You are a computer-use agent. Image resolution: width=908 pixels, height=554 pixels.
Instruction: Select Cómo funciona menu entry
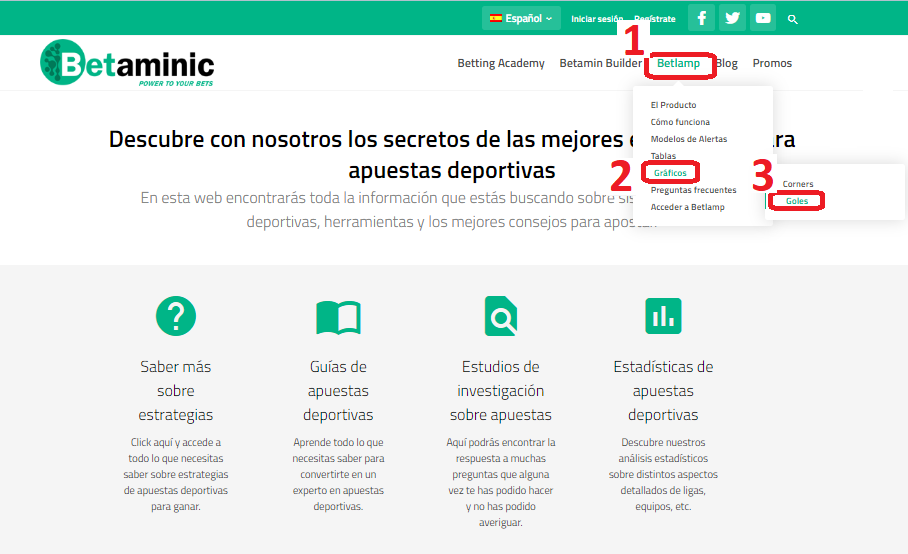(680, 122)
